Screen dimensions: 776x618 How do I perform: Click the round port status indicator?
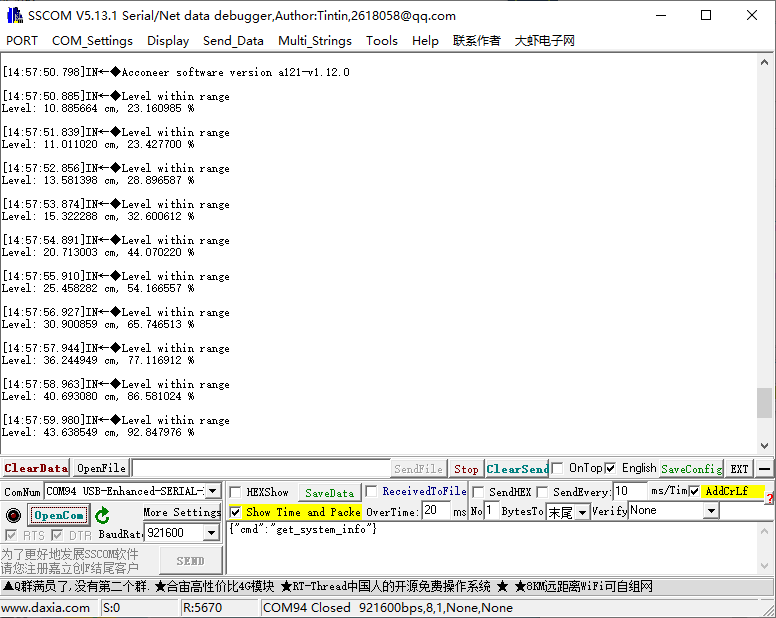coord(13,516)
